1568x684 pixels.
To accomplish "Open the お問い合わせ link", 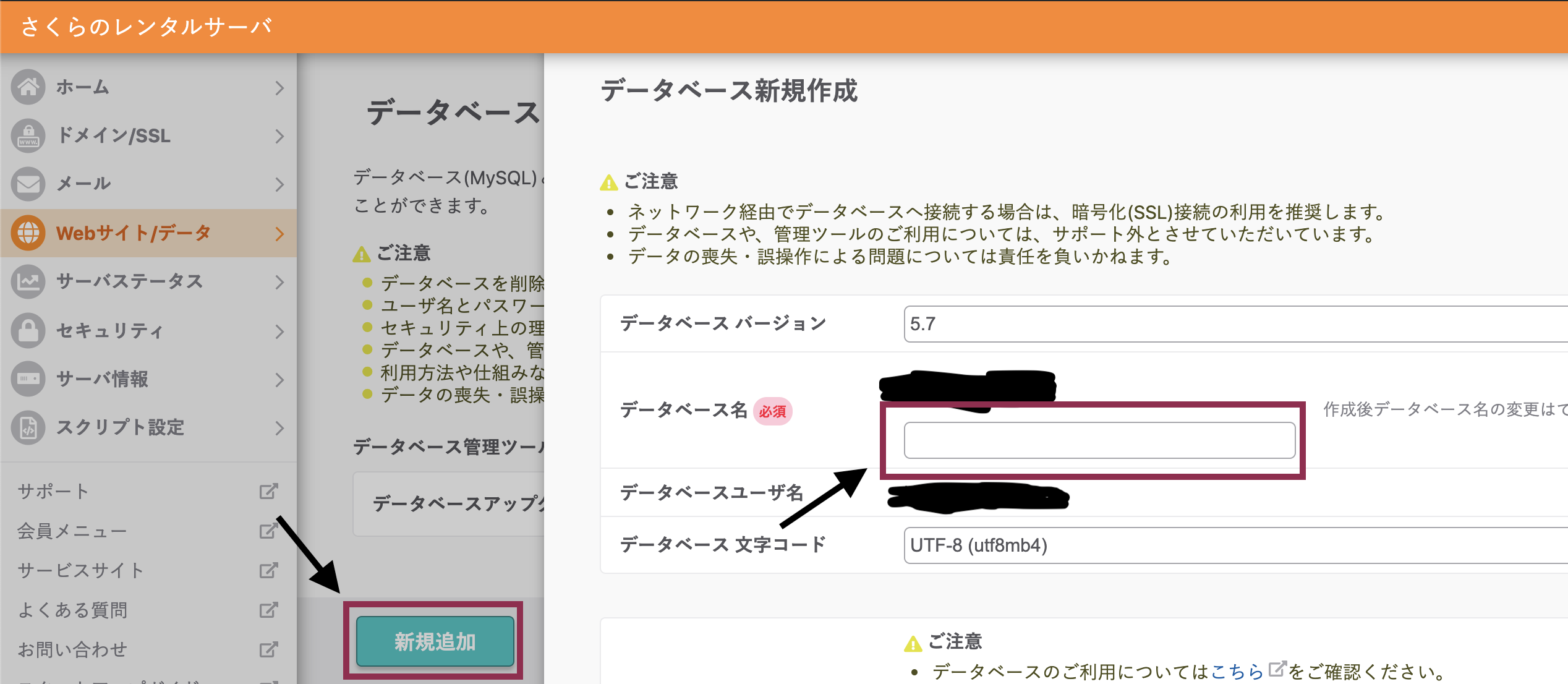I will click(x=72, y=649).
